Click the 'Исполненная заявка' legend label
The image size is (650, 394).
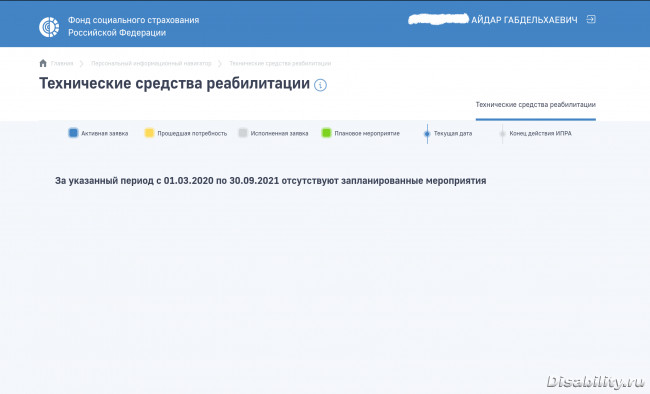coord(279,134)
